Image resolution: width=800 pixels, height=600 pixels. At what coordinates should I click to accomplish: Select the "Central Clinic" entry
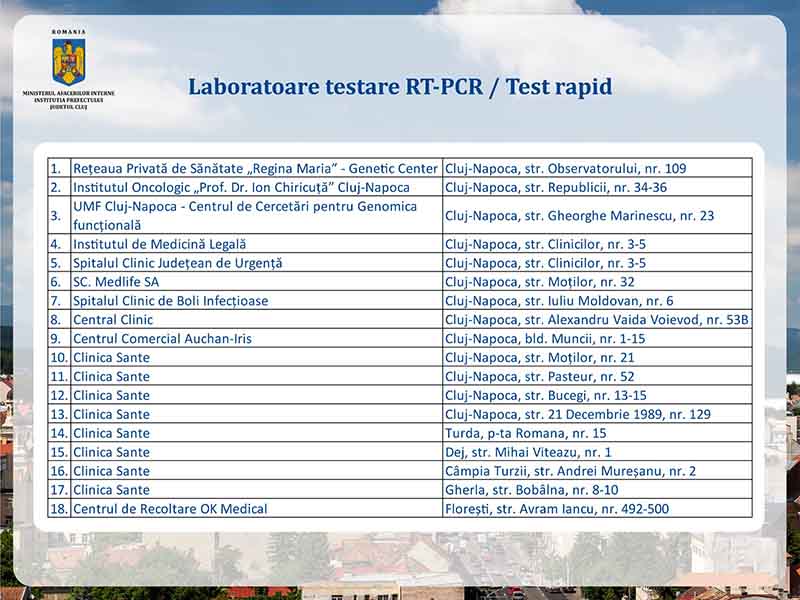click(x=113, y=320)
